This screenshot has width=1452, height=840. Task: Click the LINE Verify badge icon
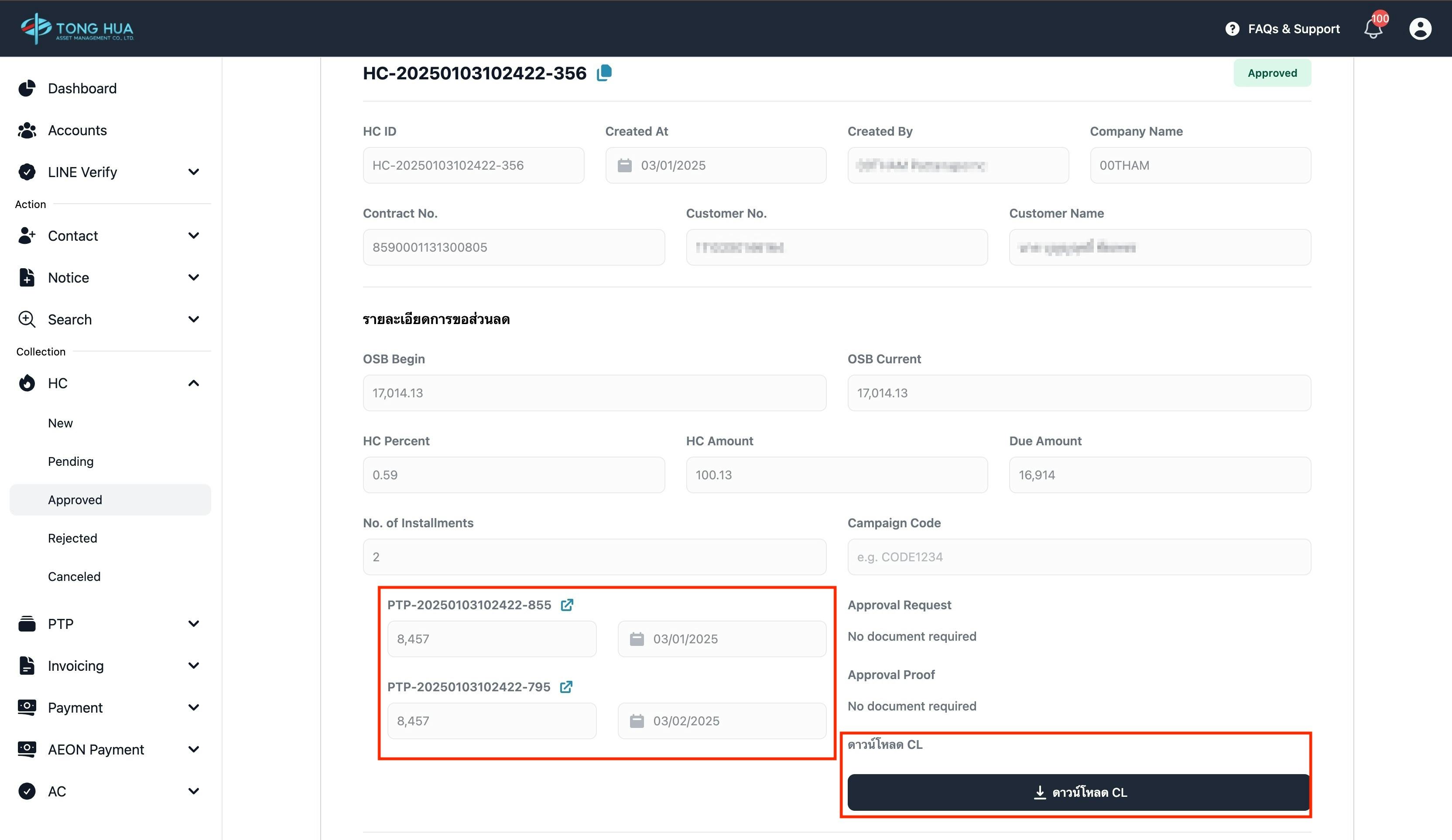coord(27,172)
